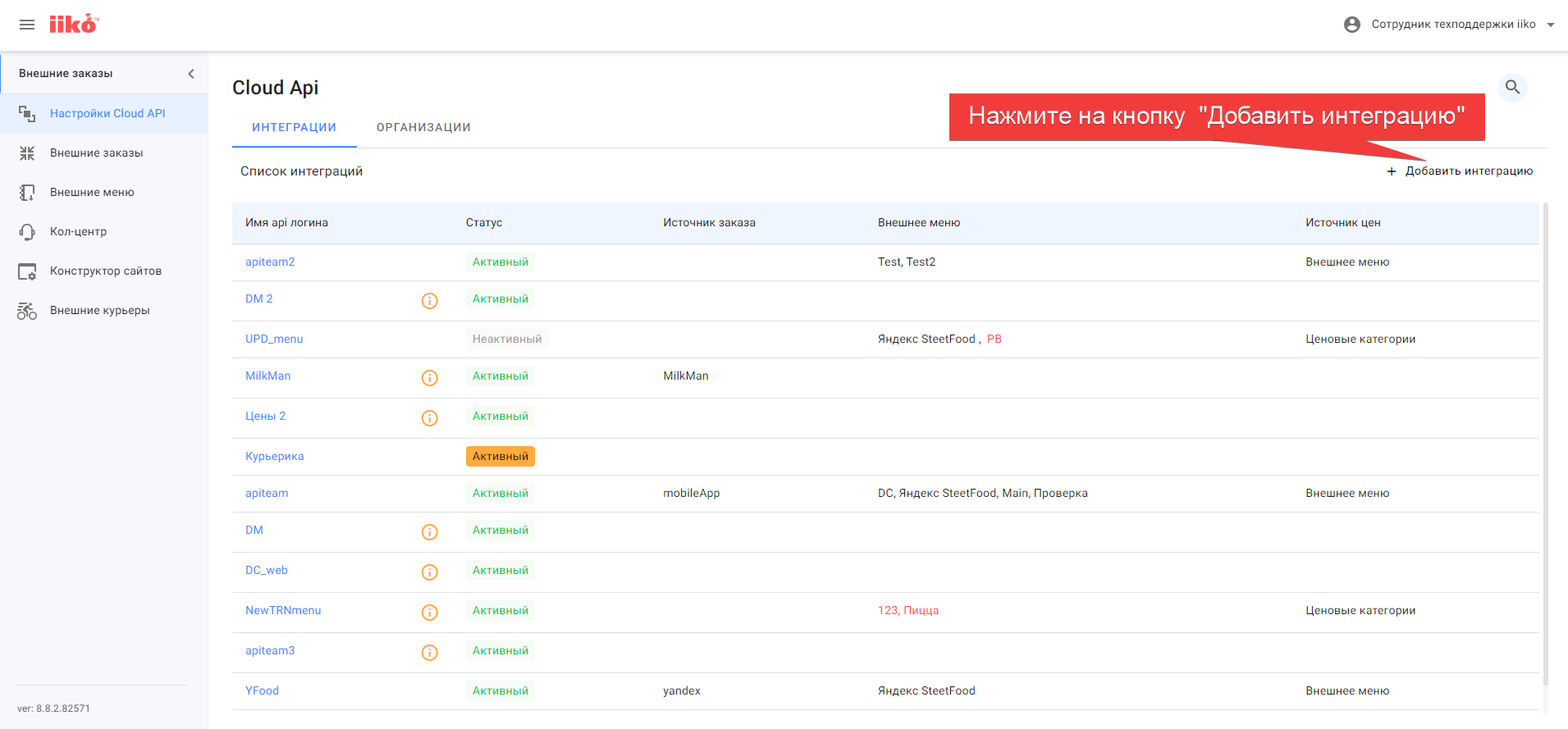Click the Неактивный status of UPD_menu
Screen dimensions: 1568x729
point(507,339)
